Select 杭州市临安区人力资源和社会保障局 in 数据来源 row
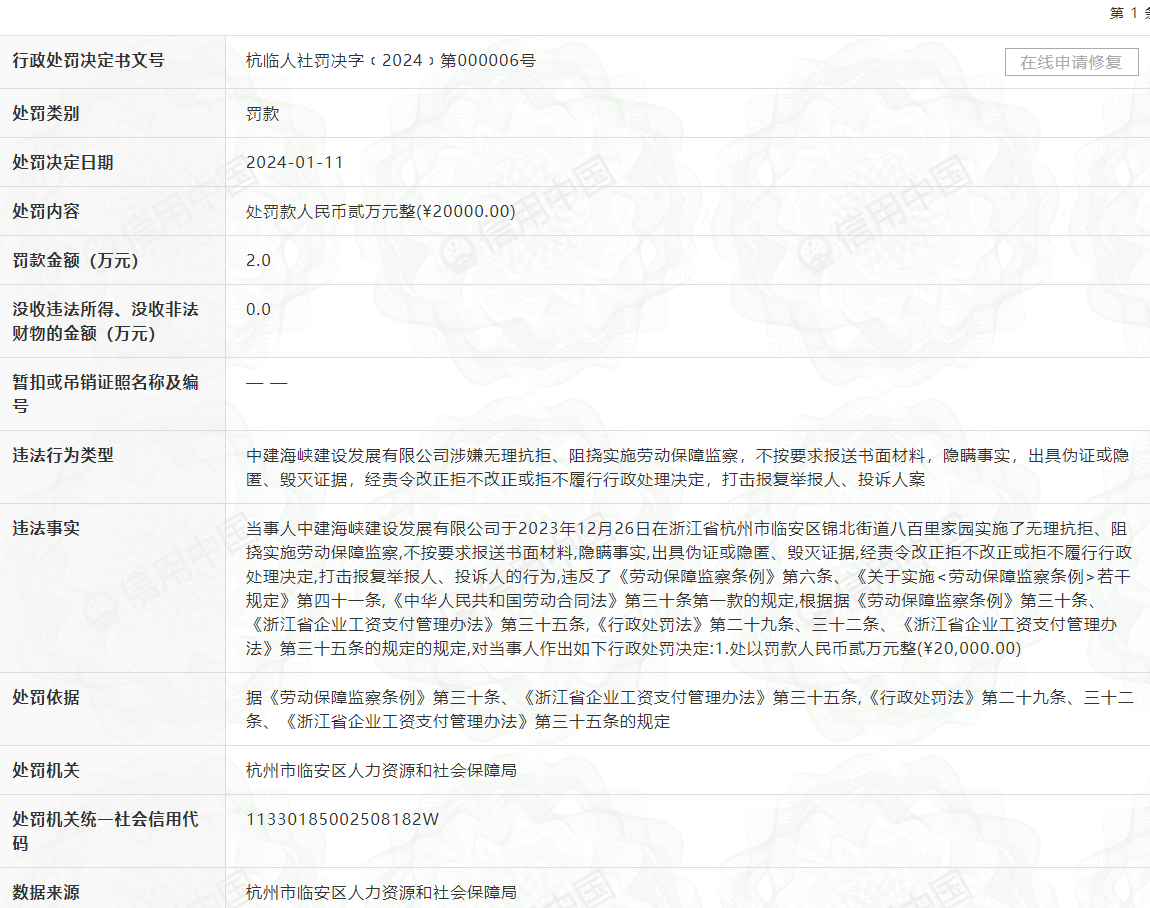 point(381,893)
